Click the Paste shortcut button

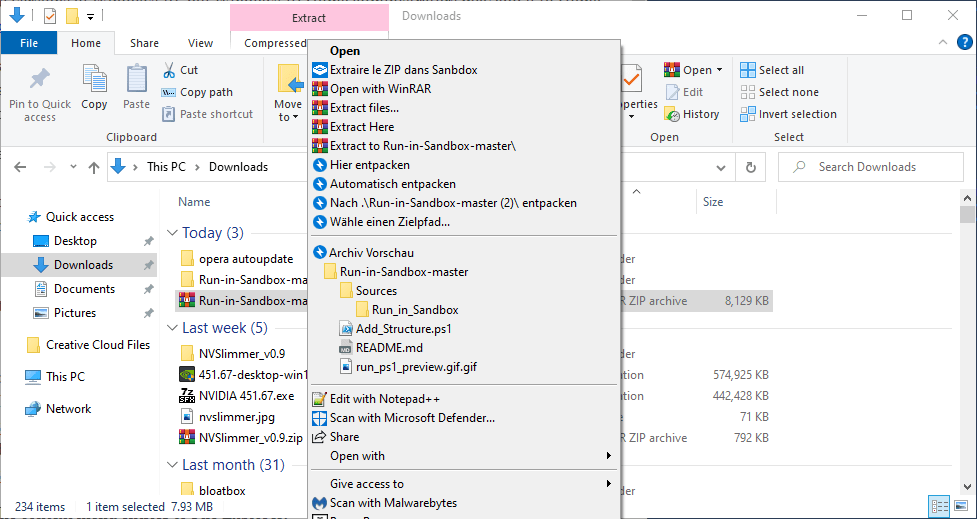click(207, 114)
